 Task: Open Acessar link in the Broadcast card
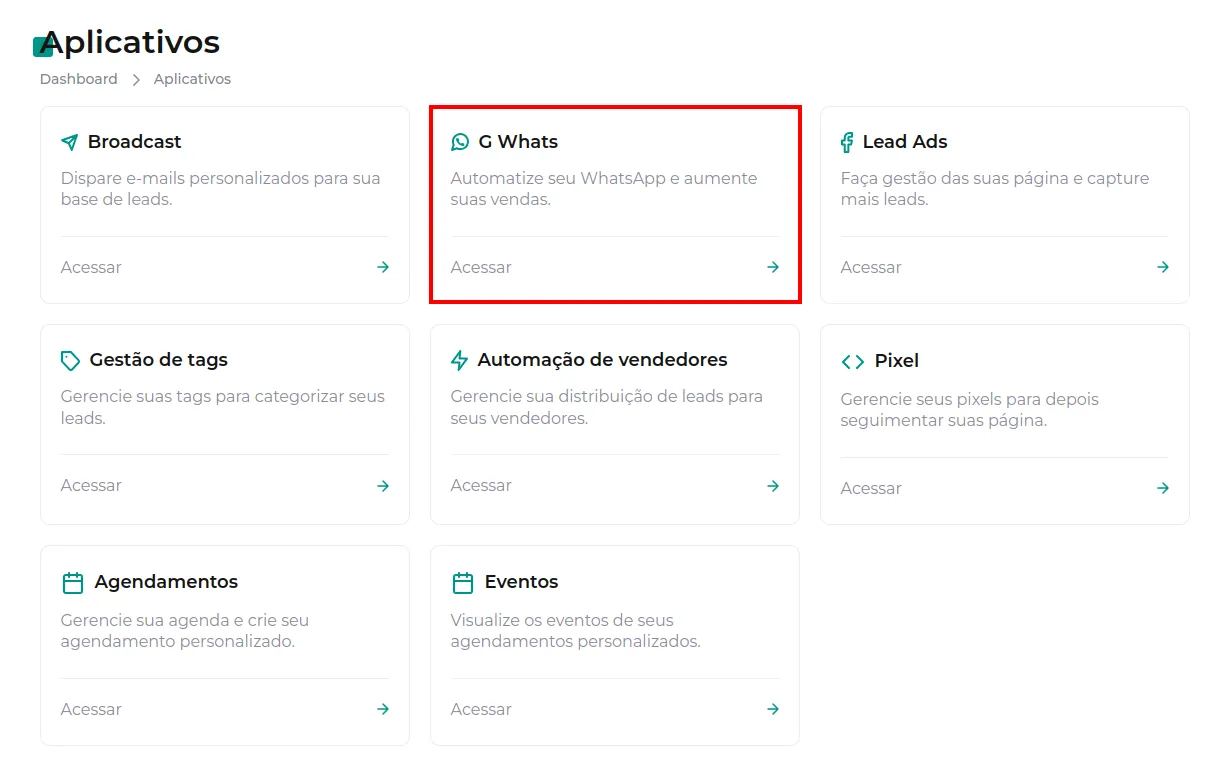tap(91, 267)
